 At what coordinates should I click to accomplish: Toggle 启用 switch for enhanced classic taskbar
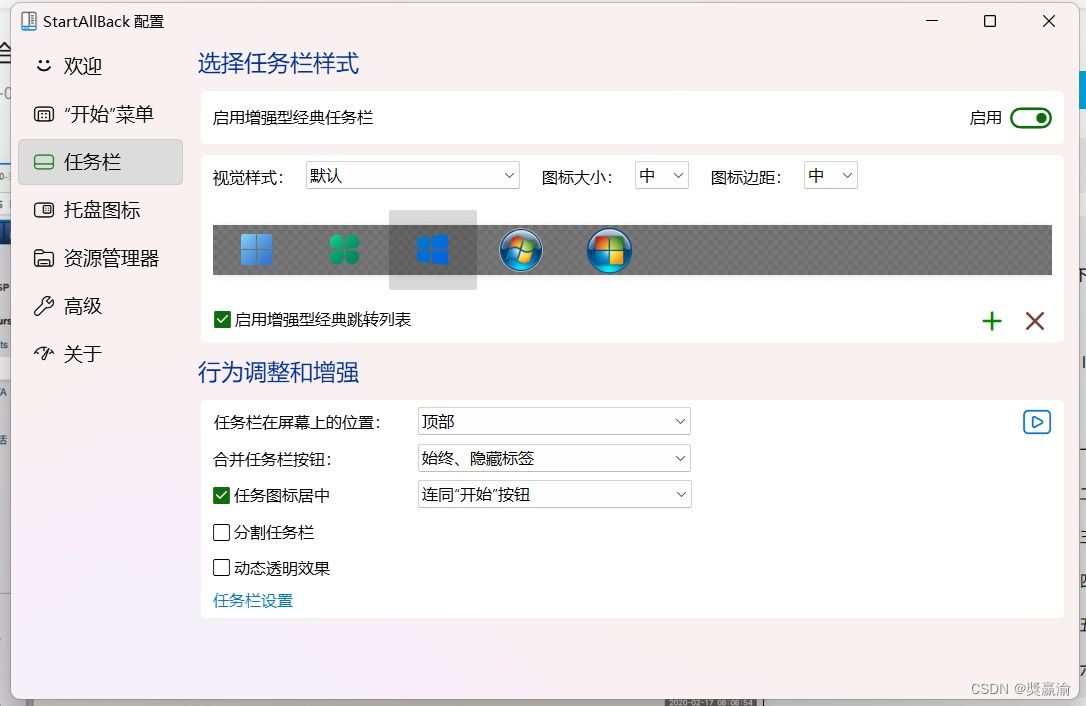click(x=1031, y=118)
